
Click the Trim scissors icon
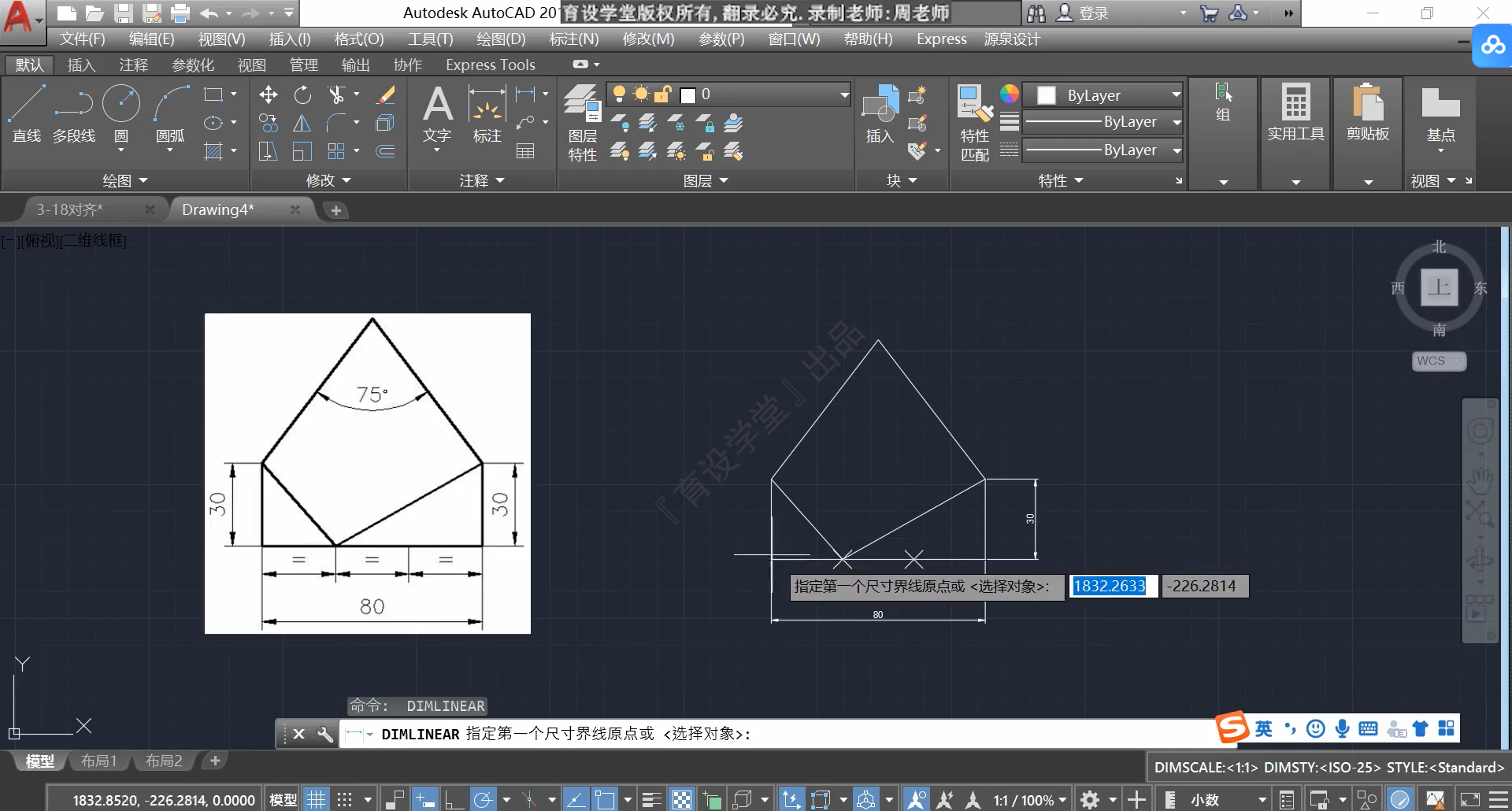click(x=336, y=95)
